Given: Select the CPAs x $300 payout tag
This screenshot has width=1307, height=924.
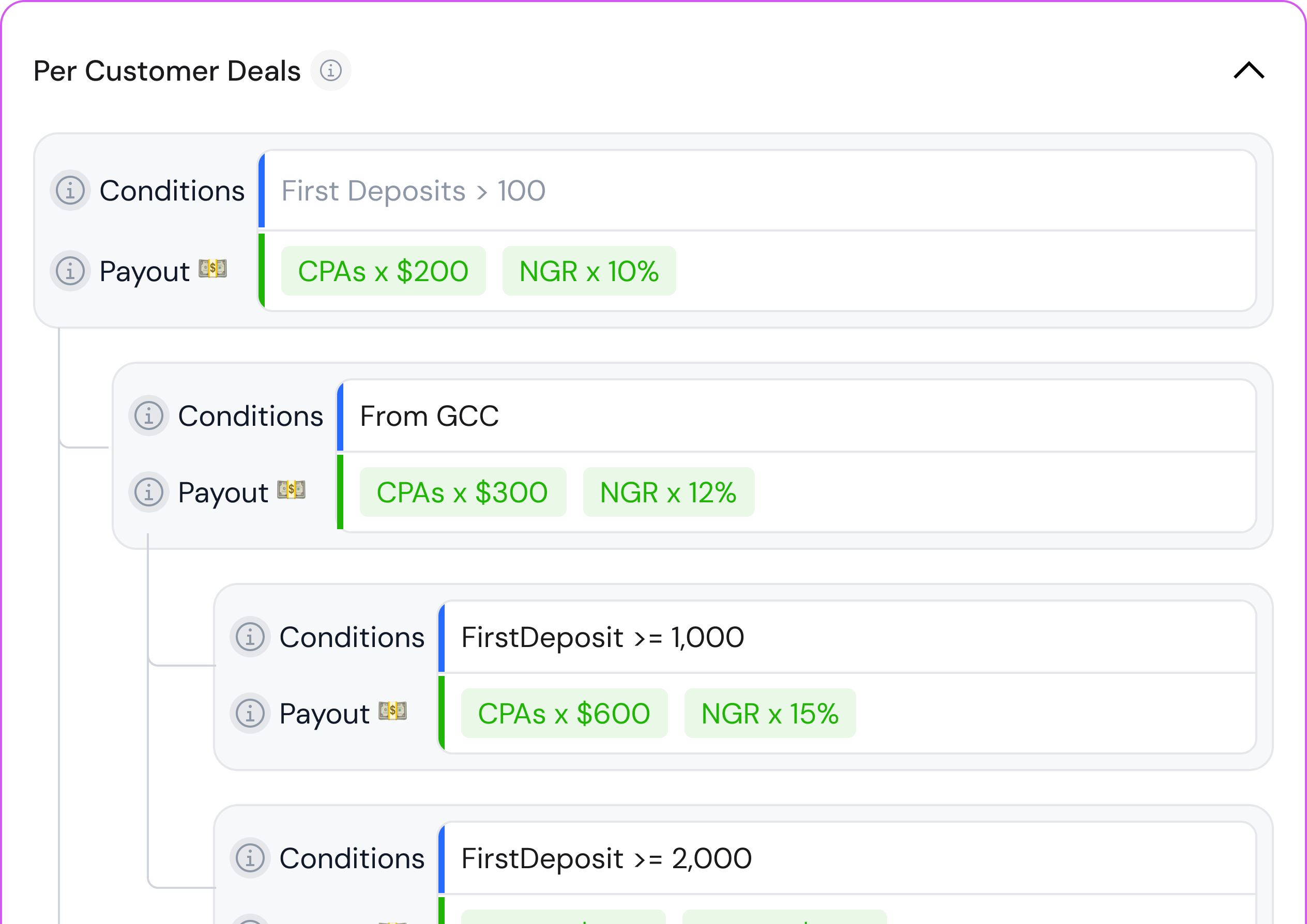Looking at the screenshot, I should point(463,492).
